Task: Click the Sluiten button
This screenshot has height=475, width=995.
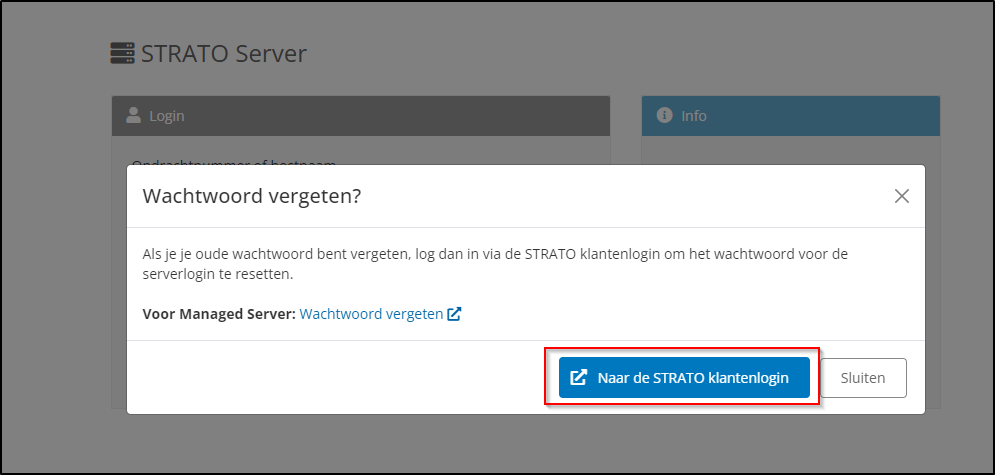Action: pyautogui.click(x=863, y=378)
